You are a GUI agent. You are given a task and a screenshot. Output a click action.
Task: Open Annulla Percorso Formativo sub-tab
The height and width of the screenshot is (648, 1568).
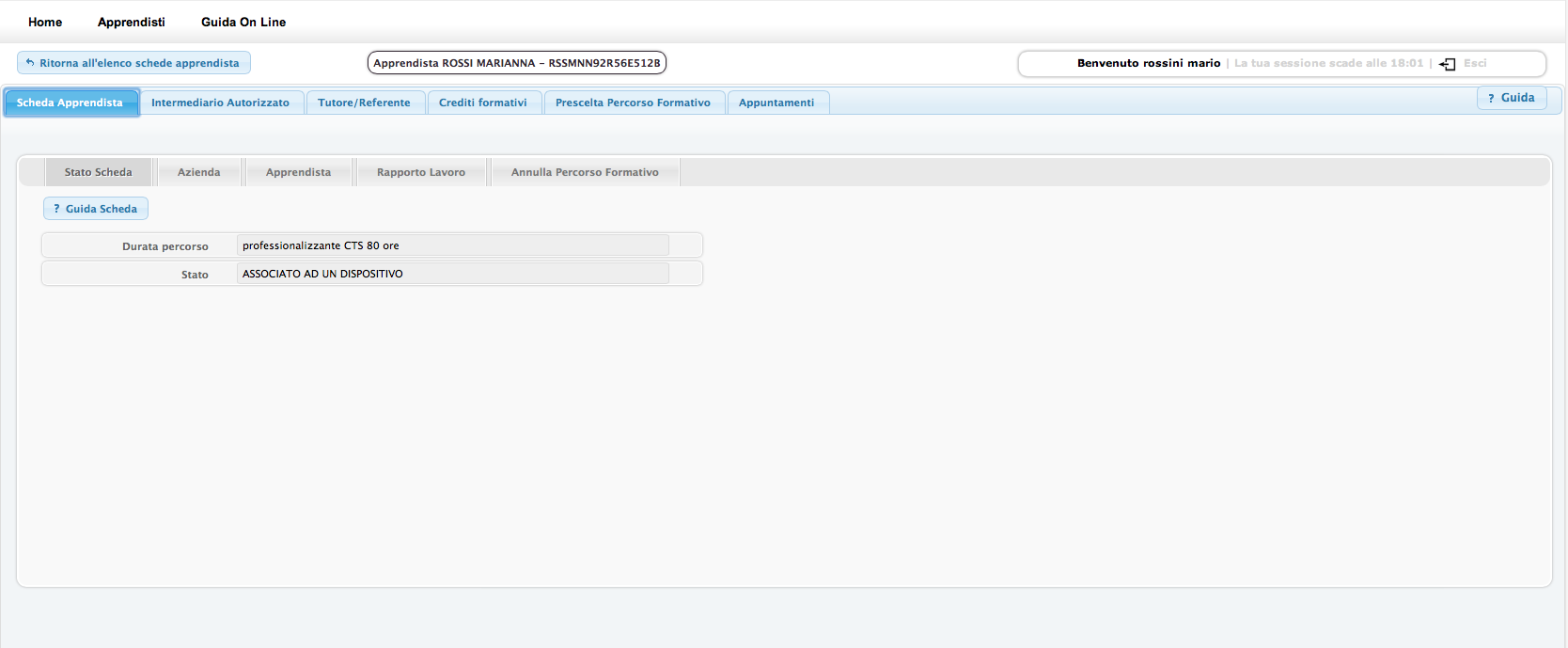pyautogui.click(x=585, y=172)
